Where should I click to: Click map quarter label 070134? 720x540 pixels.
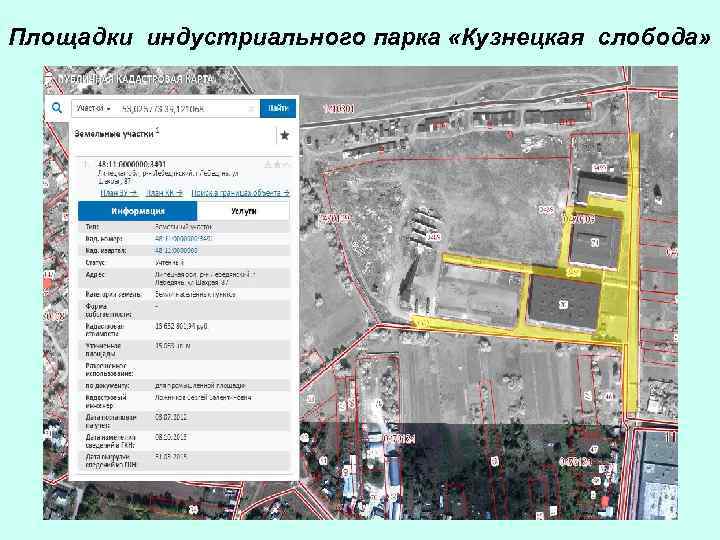399,439
